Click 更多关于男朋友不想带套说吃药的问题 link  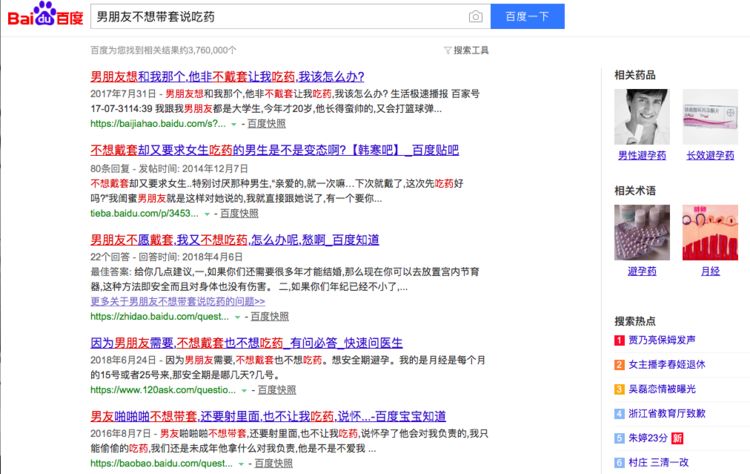[177, 301]
